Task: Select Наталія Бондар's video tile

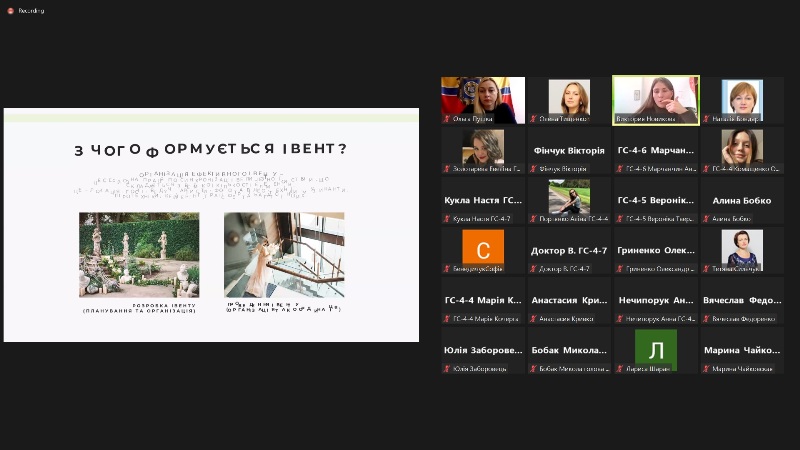Action: [x=742, y=100]
